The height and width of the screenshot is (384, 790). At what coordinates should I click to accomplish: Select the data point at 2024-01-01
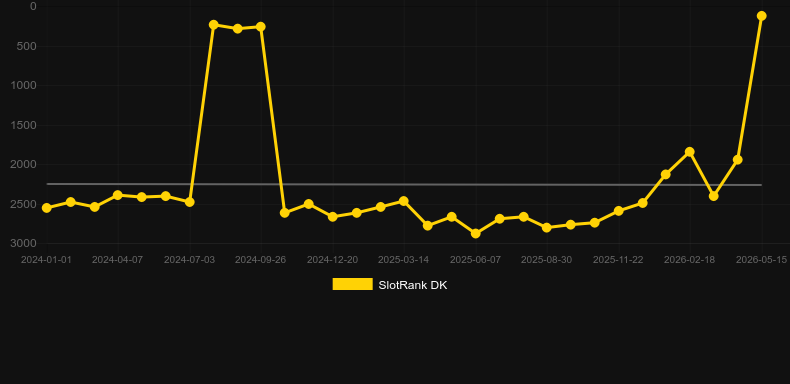(x=47, y=208)
